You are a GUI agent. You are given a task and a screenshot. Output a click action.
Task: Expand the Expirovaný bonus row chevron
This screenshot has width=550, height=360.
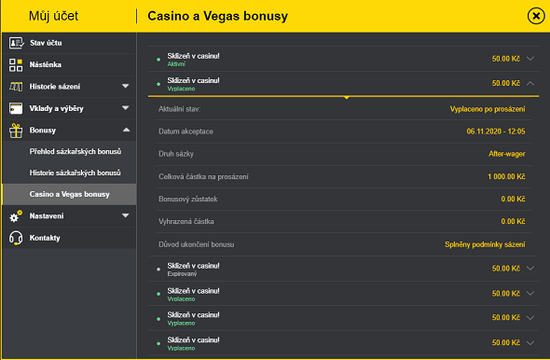click(x=530, y=268)
